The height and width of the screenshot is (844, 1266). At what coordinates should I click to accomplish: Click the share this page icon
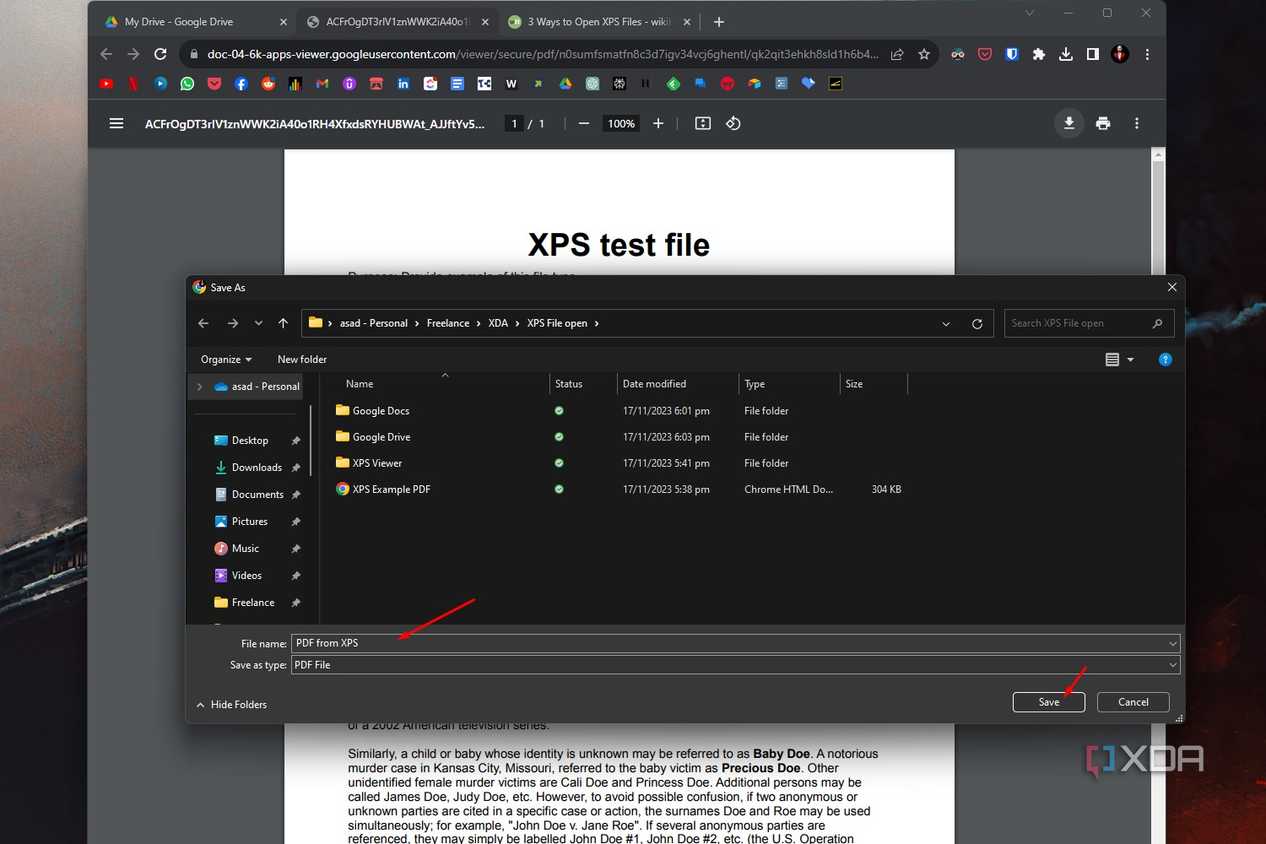coord(897,54)
